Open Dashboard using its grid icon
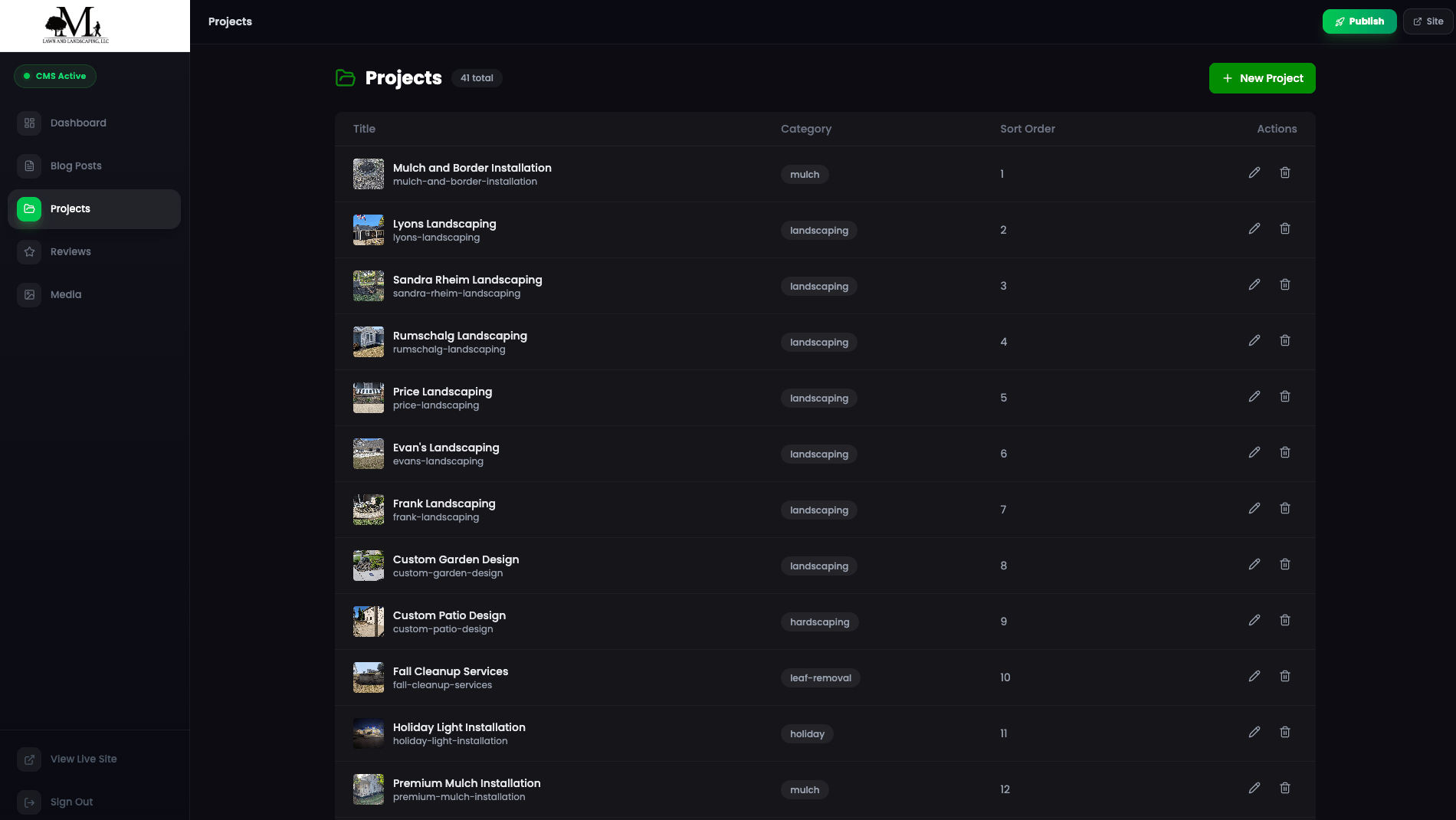 click(28, 123)
